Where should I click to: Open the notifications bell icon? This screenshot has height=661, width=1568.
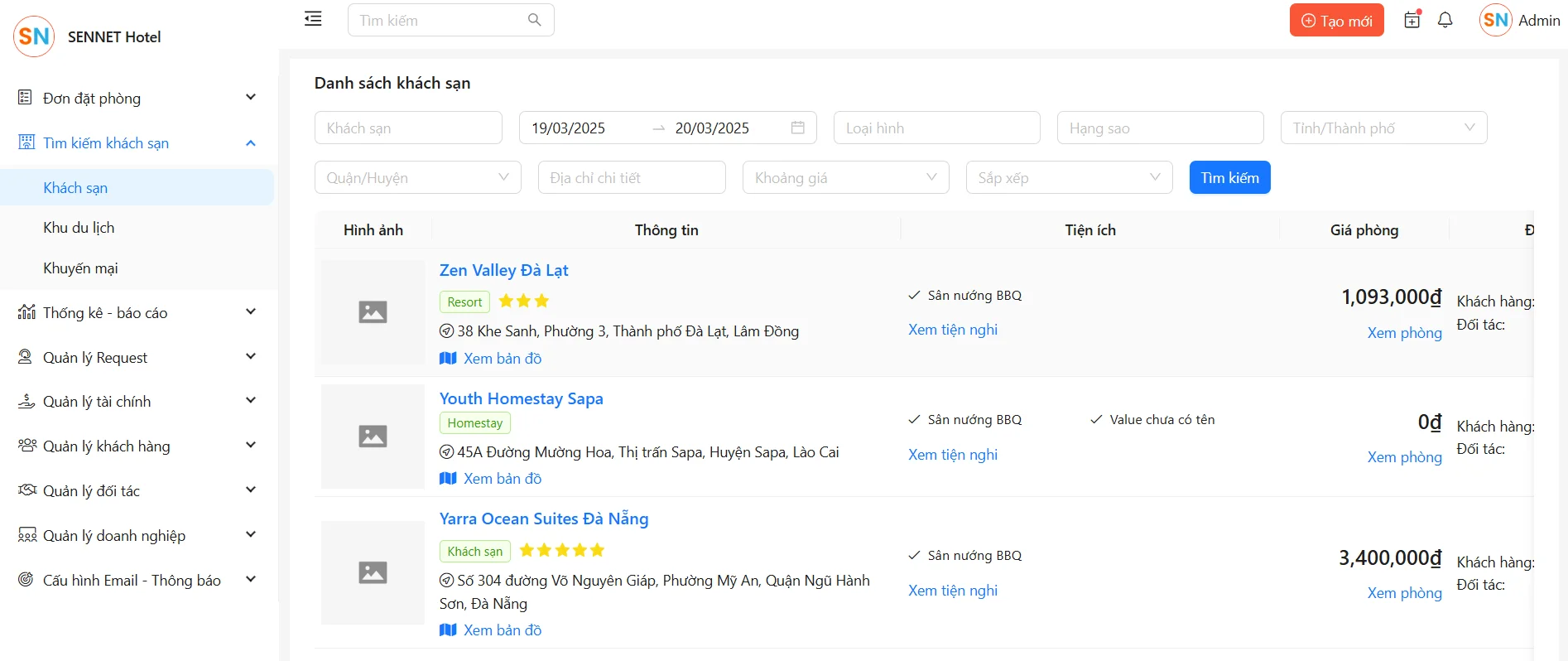(1445, 20)
